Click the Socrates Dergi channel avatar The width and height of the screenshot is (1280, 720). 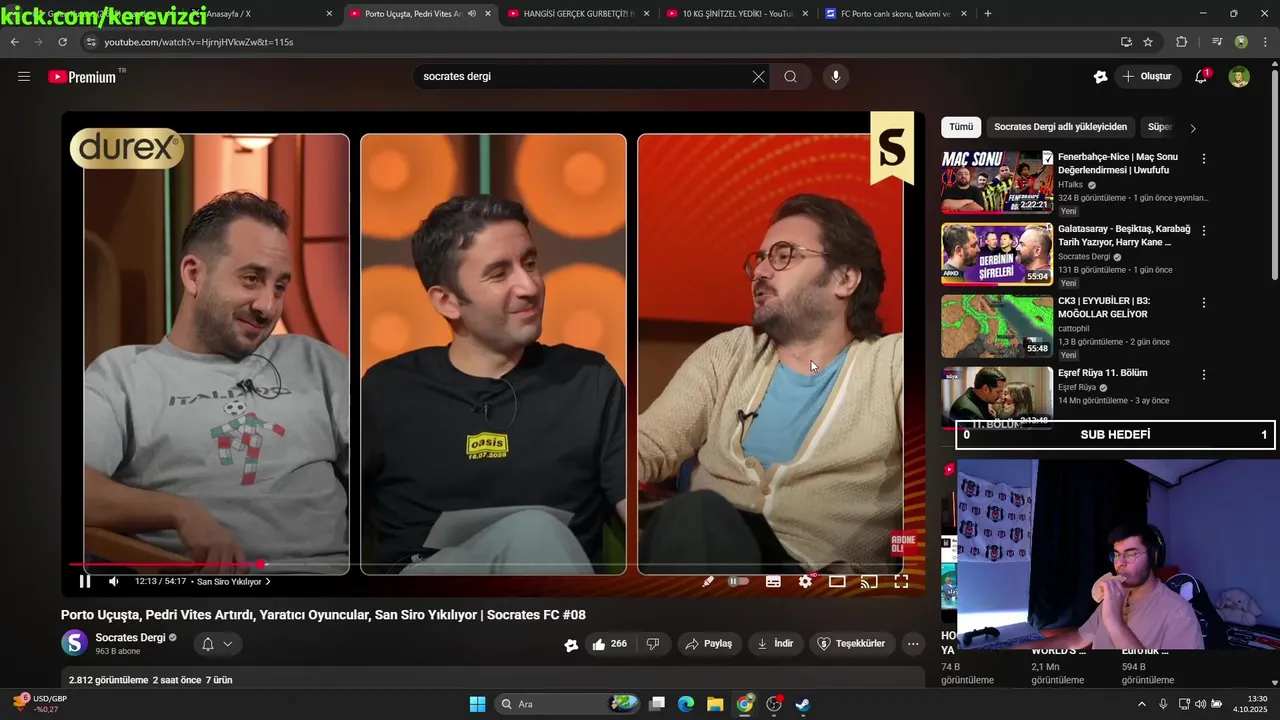coord(74,643)
